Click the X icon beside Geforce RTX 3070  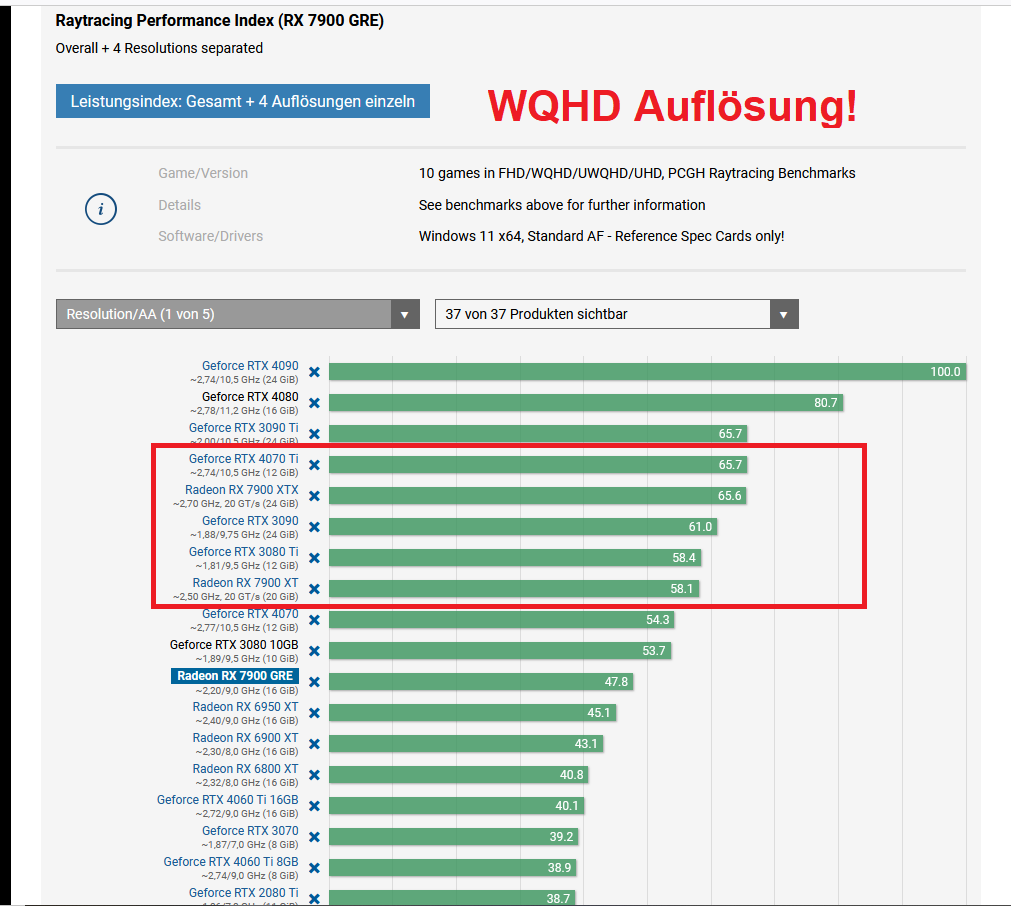coord(314,836)
